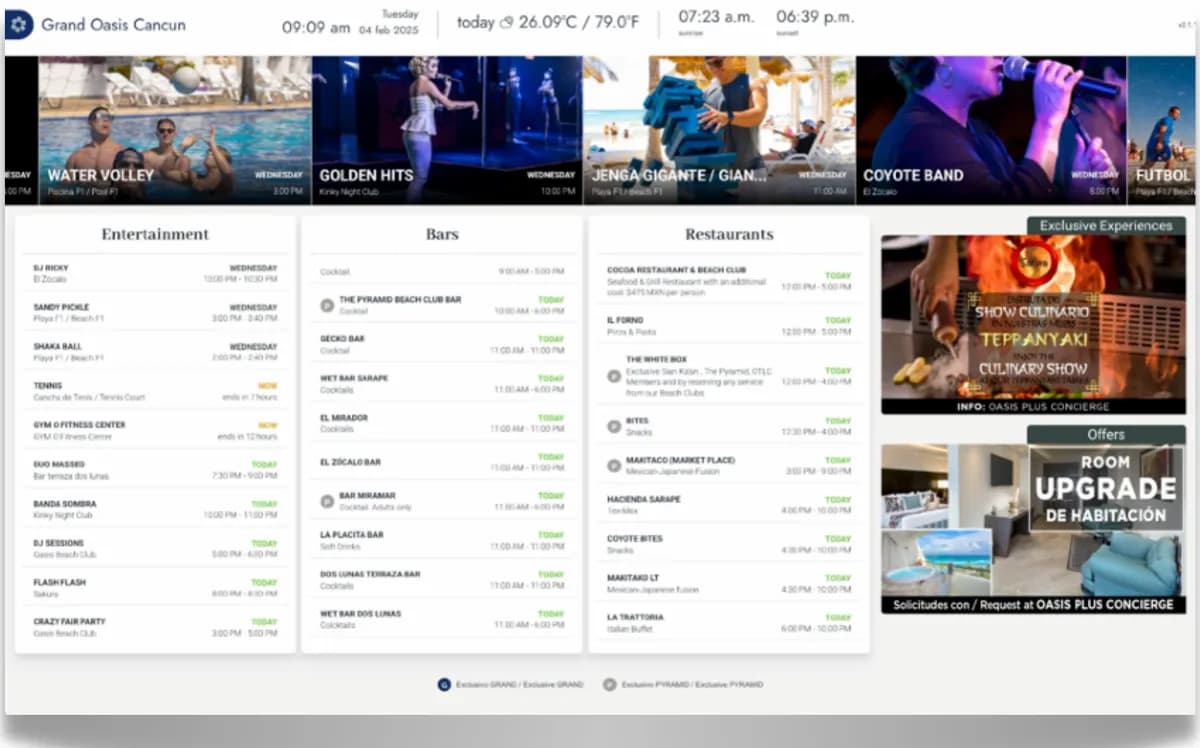Select the Gecko Bar row
Screen dimensions: 1200x748
click(x=442, y=345)
